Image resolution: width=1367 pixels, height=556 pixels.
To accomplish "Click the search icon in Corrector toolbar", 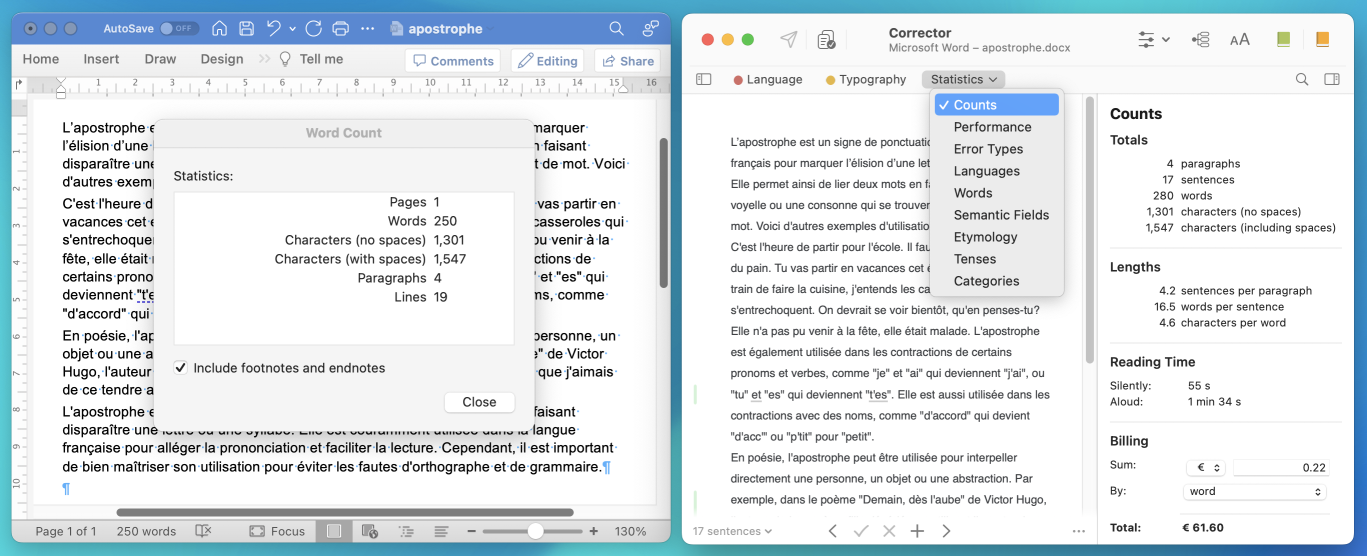I will [1302, 79].
